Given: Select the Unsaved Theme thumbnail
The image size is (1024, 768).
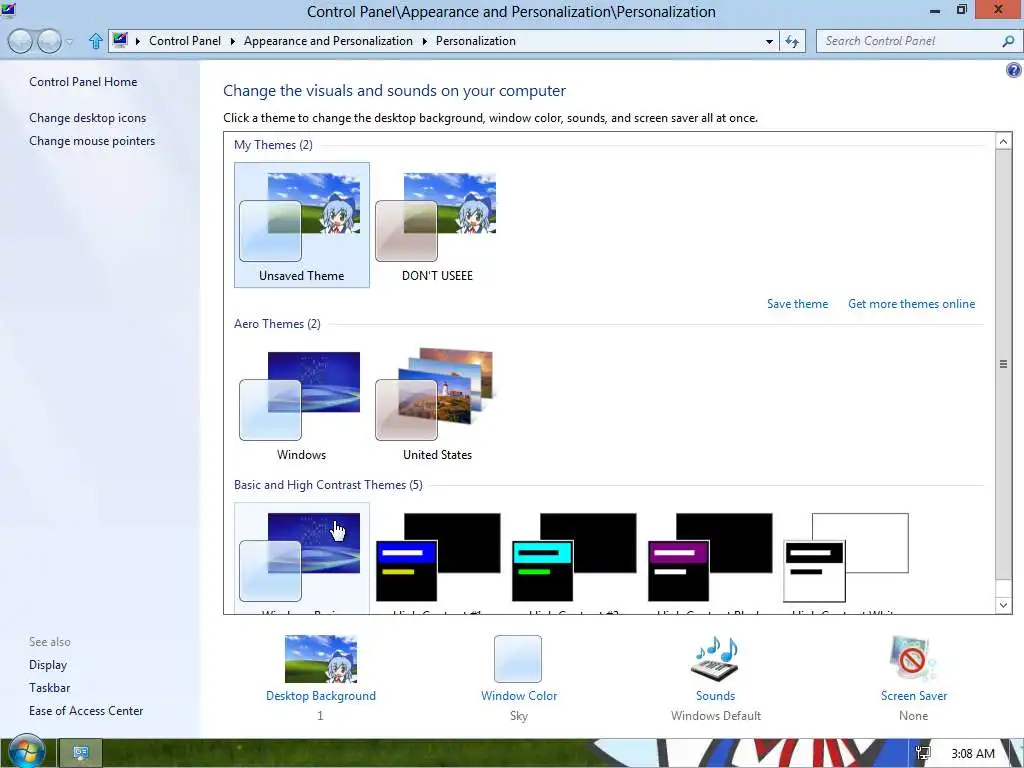Looking at the screenshot, I should pos(302,225).
